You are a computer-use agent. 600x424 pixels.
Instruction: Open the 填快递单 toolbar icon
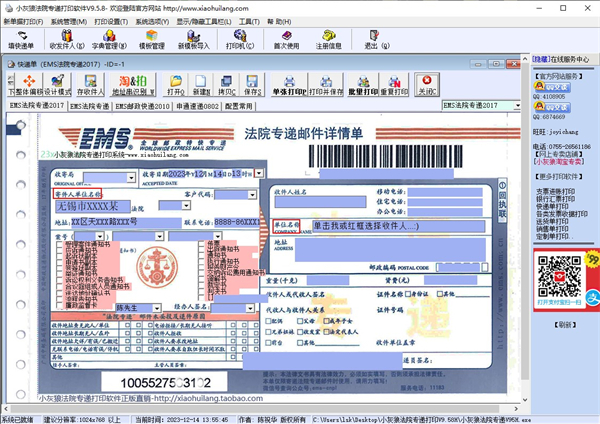tap(21, 40)
